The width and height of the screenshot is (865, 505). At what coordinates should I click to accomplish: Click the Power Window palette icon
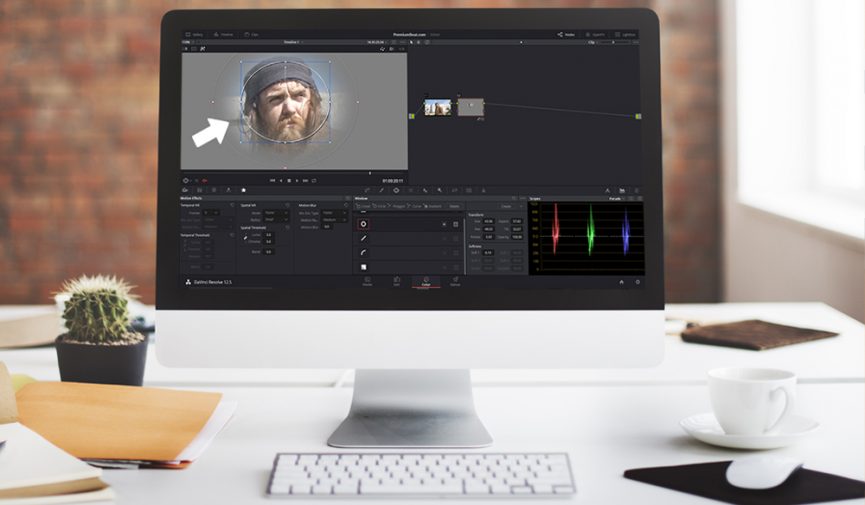397,189
